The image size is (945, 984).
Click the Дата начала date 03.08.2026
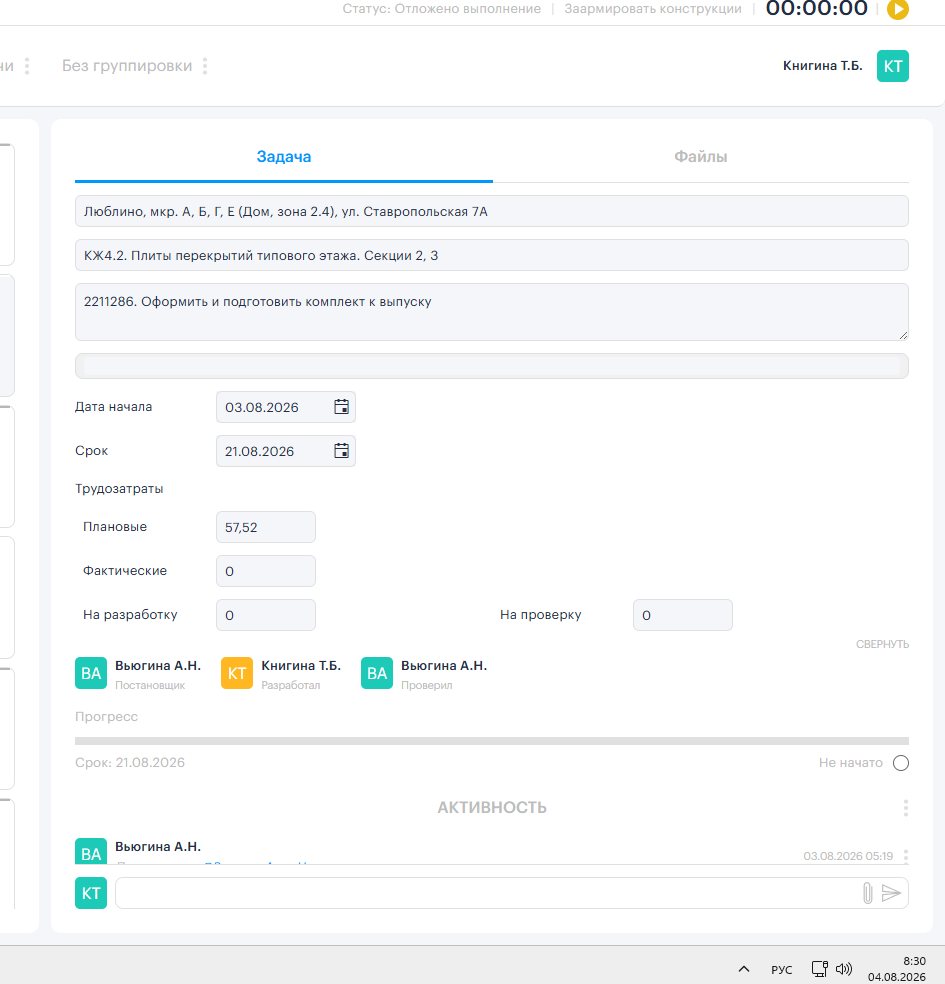(262, 407)
